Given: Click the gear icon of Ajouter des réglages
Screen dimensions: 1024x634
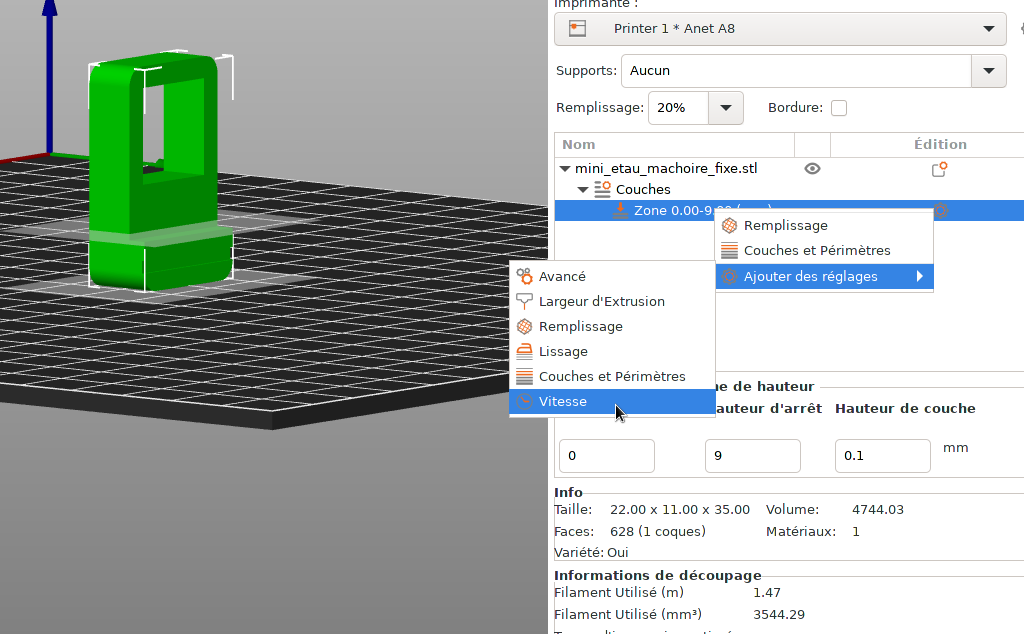Looking at the screenshot, I should coord(729,276).
